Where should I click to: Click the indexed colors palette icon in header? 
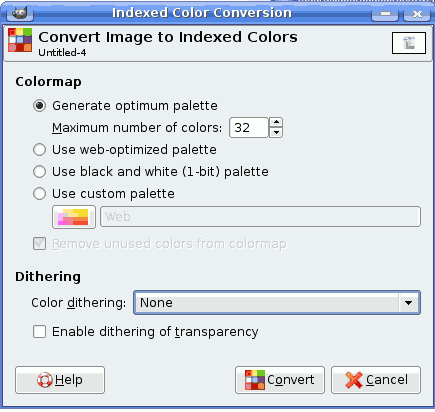pyautogui.click(x=20, y=40)
